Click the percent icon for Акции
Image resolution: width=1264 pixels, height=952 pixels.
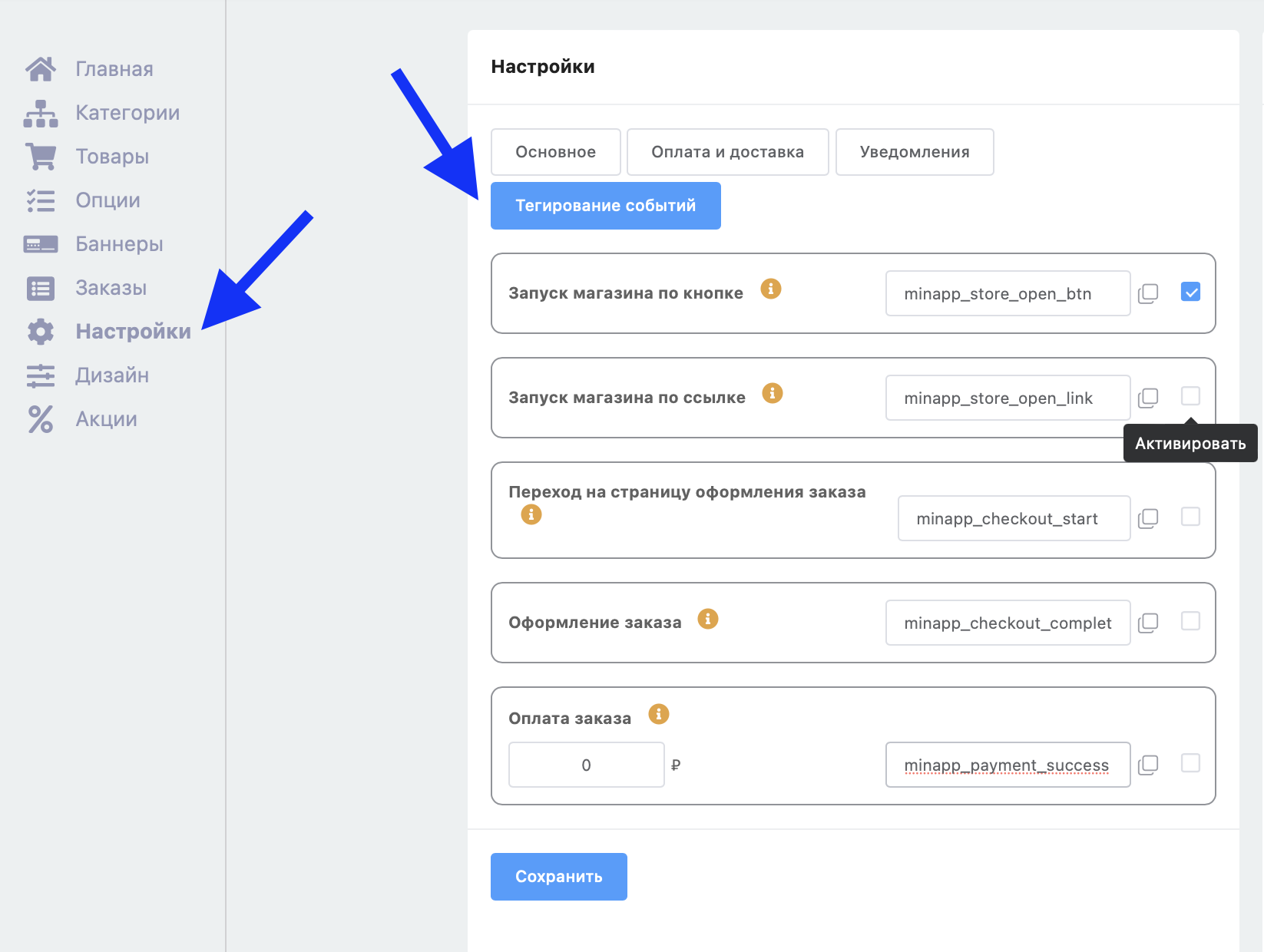(41, 419)
